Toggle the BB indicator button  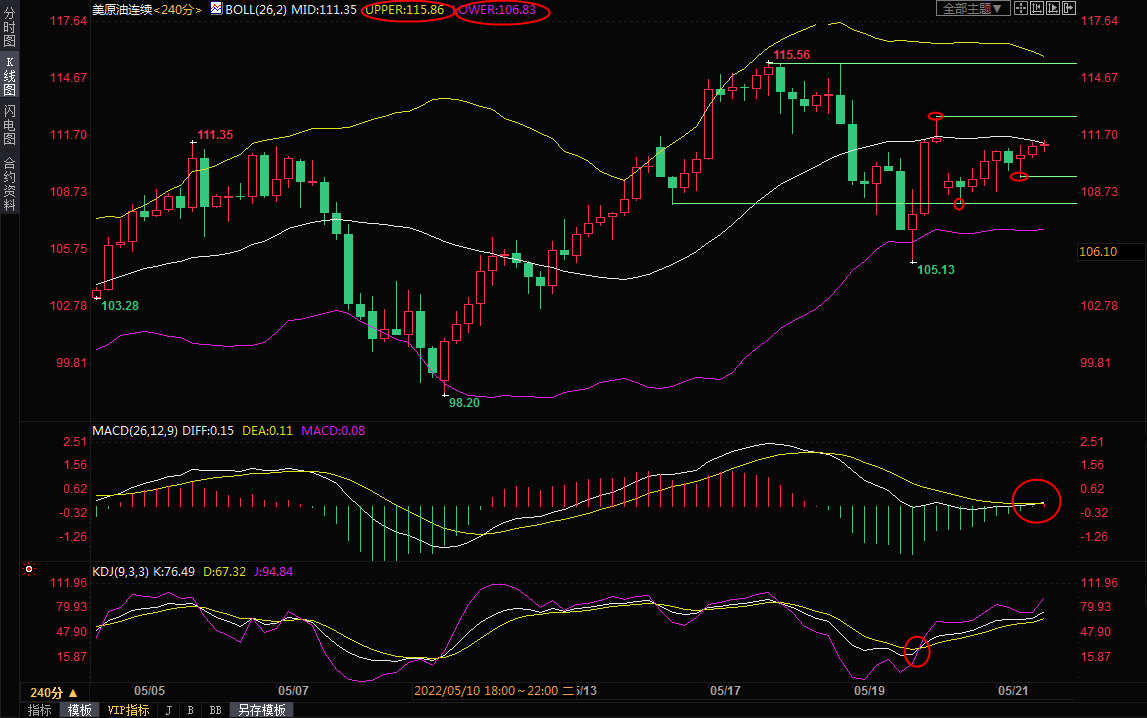[215, 710]
